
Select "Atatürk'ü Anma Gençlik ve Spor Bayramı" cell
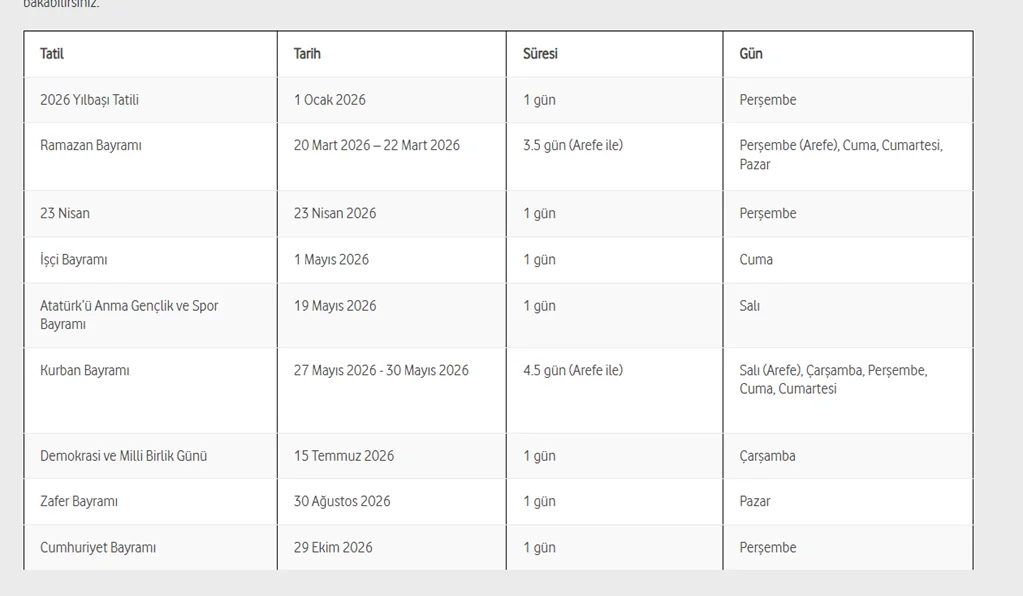(129, 315)
